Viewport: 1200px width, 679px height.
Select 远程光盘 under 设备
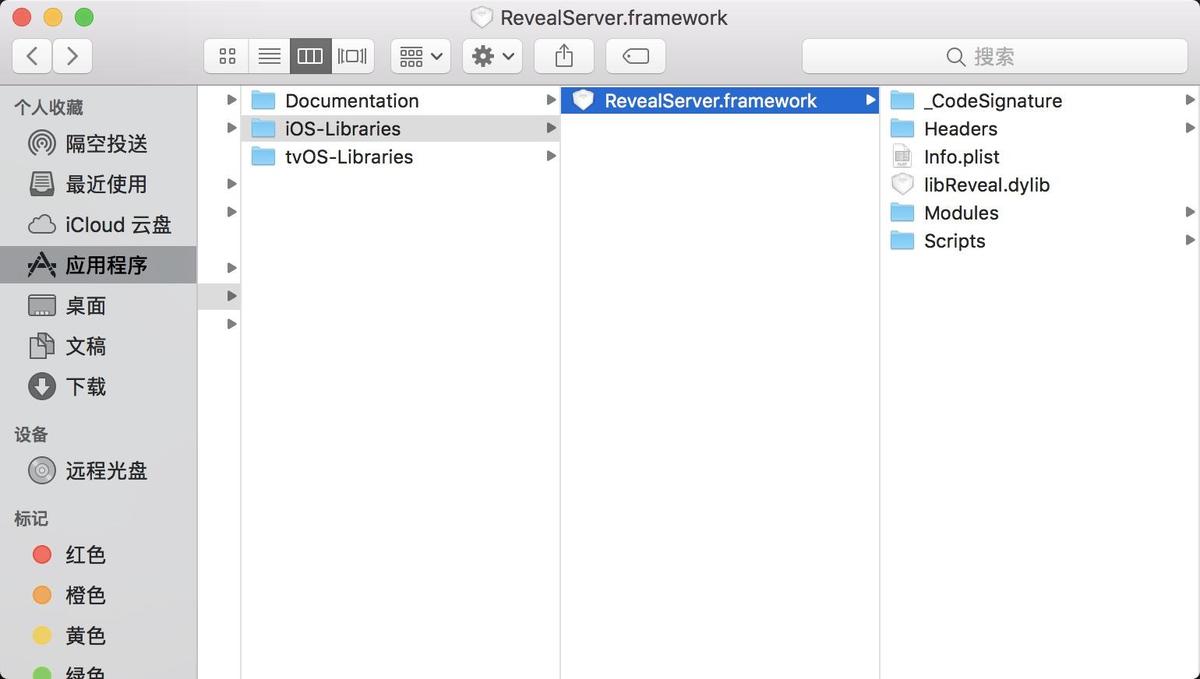click(x=98, y=470)
